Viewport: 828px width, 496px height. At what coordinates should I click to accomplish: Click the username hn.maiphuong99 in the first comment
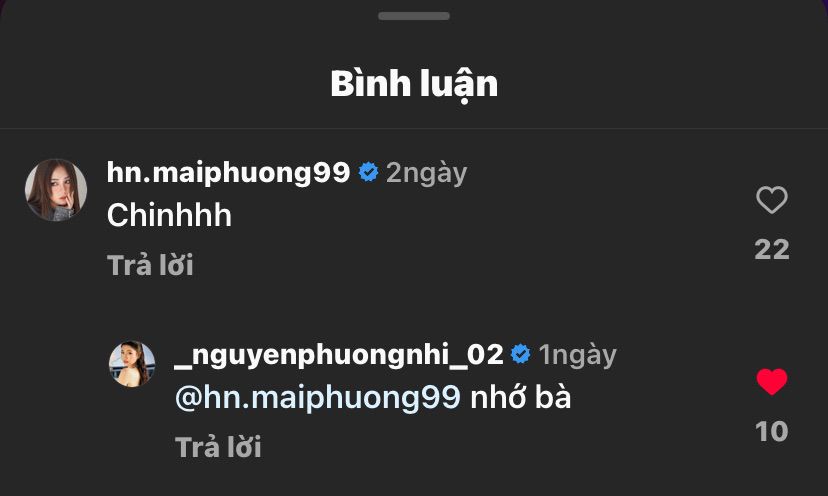pos(228,173)
